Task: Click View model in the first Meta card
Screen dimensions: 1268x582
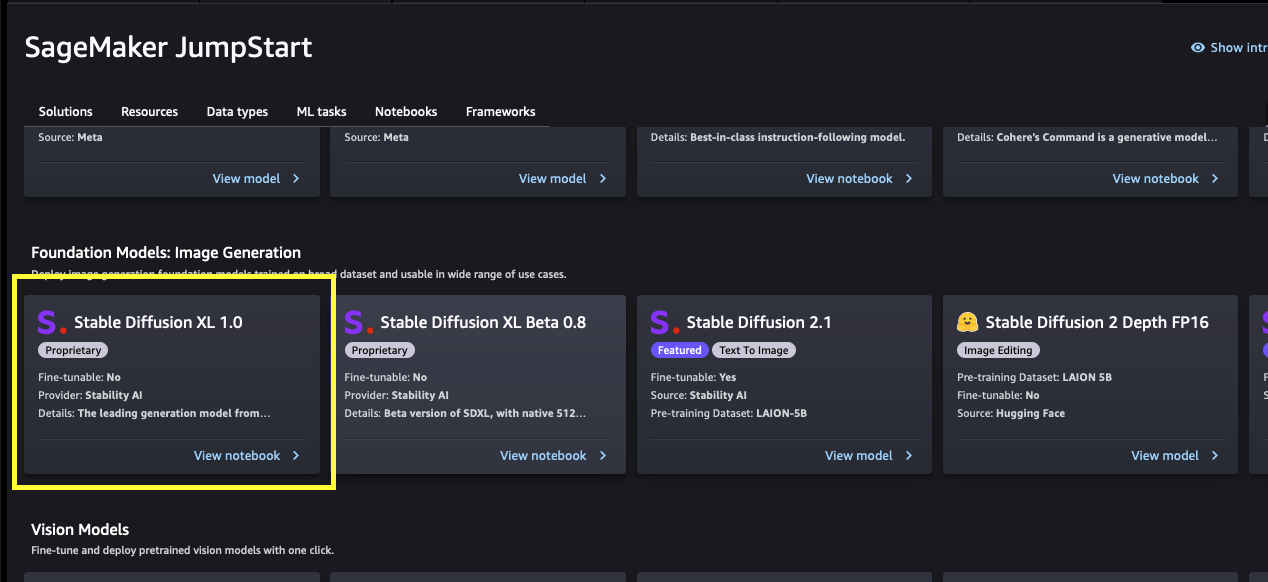Action: (x=246, y=179)
